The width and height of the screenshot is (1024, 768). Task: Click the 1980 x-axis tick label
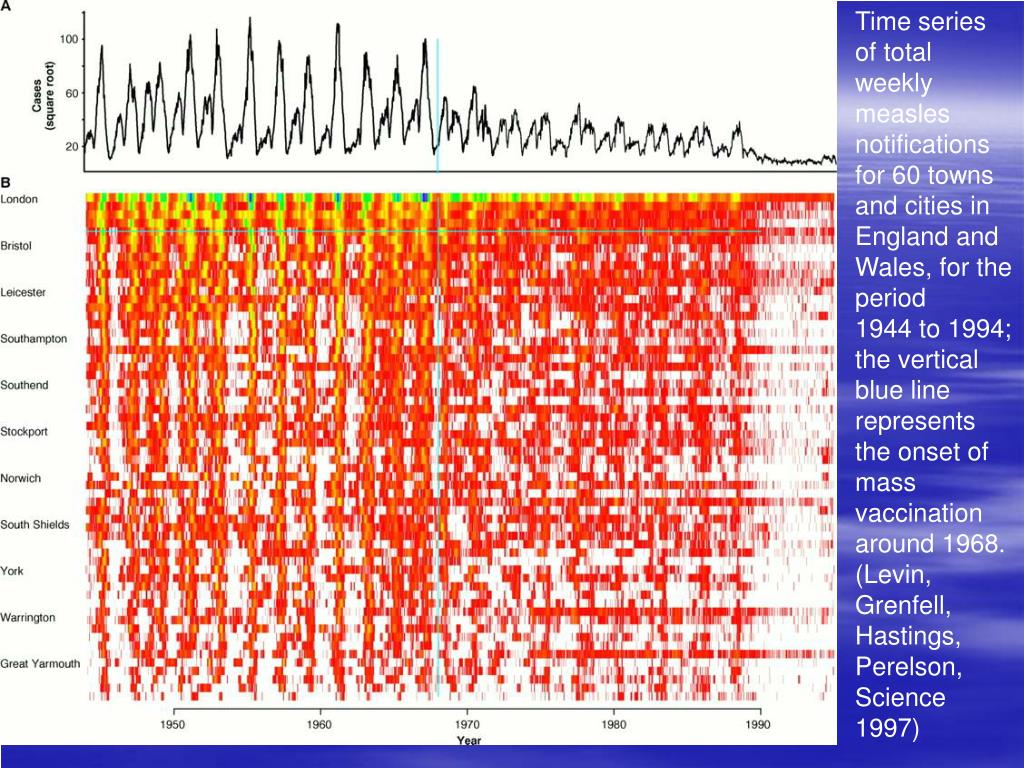[614, 724]
